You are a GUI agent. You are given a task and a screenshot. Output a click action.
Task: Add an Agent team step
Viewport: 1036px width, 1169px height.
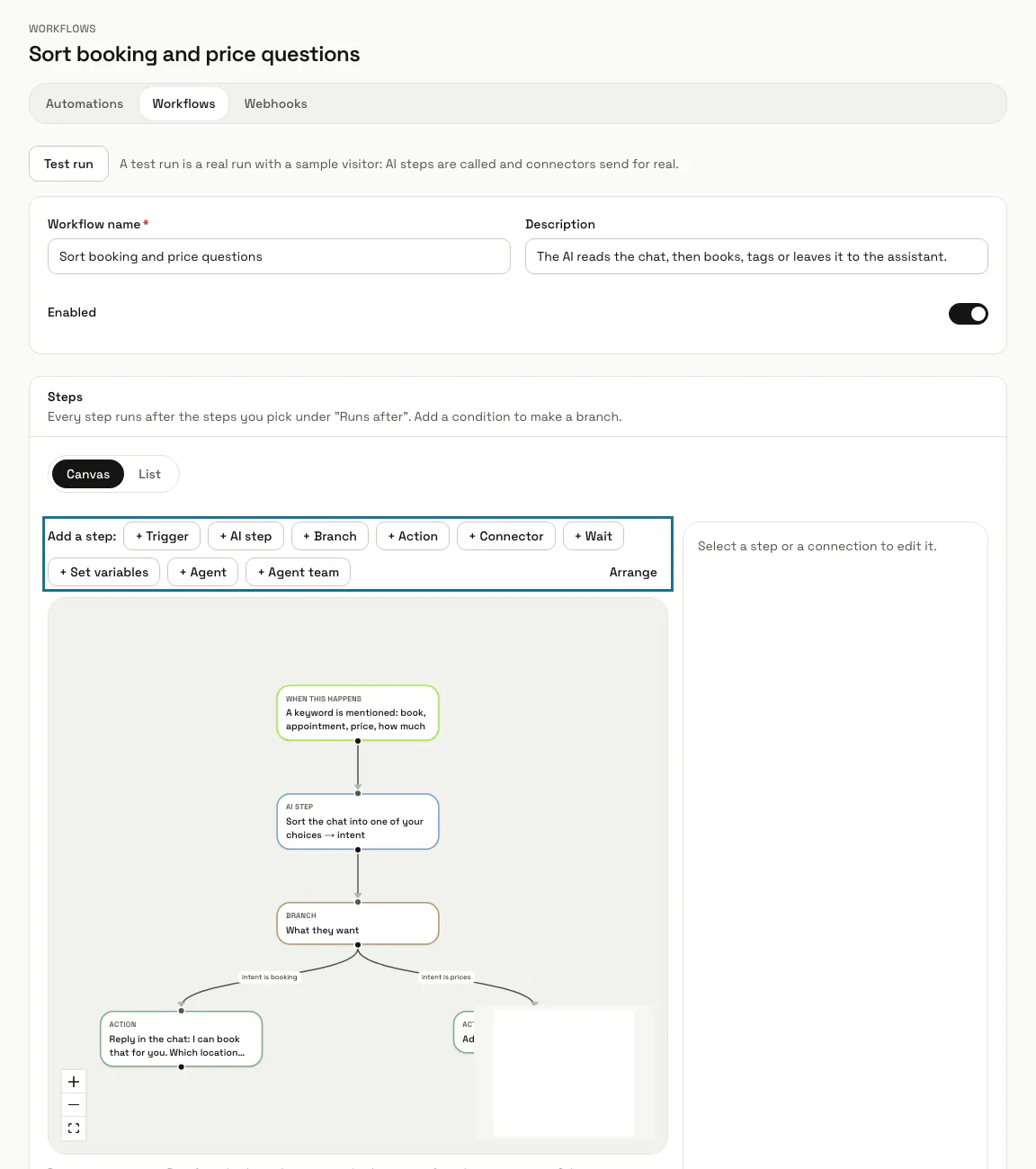tap(299, 572)
